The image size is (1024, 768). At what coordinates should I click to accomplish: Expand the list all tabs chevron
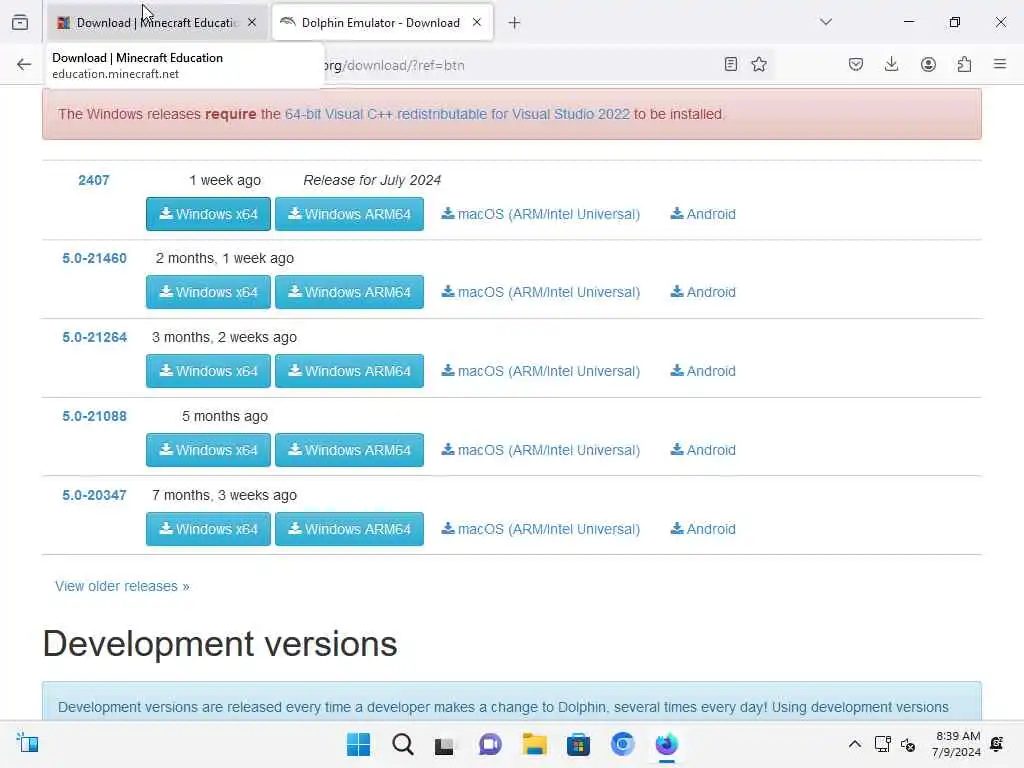pos(826,22)
